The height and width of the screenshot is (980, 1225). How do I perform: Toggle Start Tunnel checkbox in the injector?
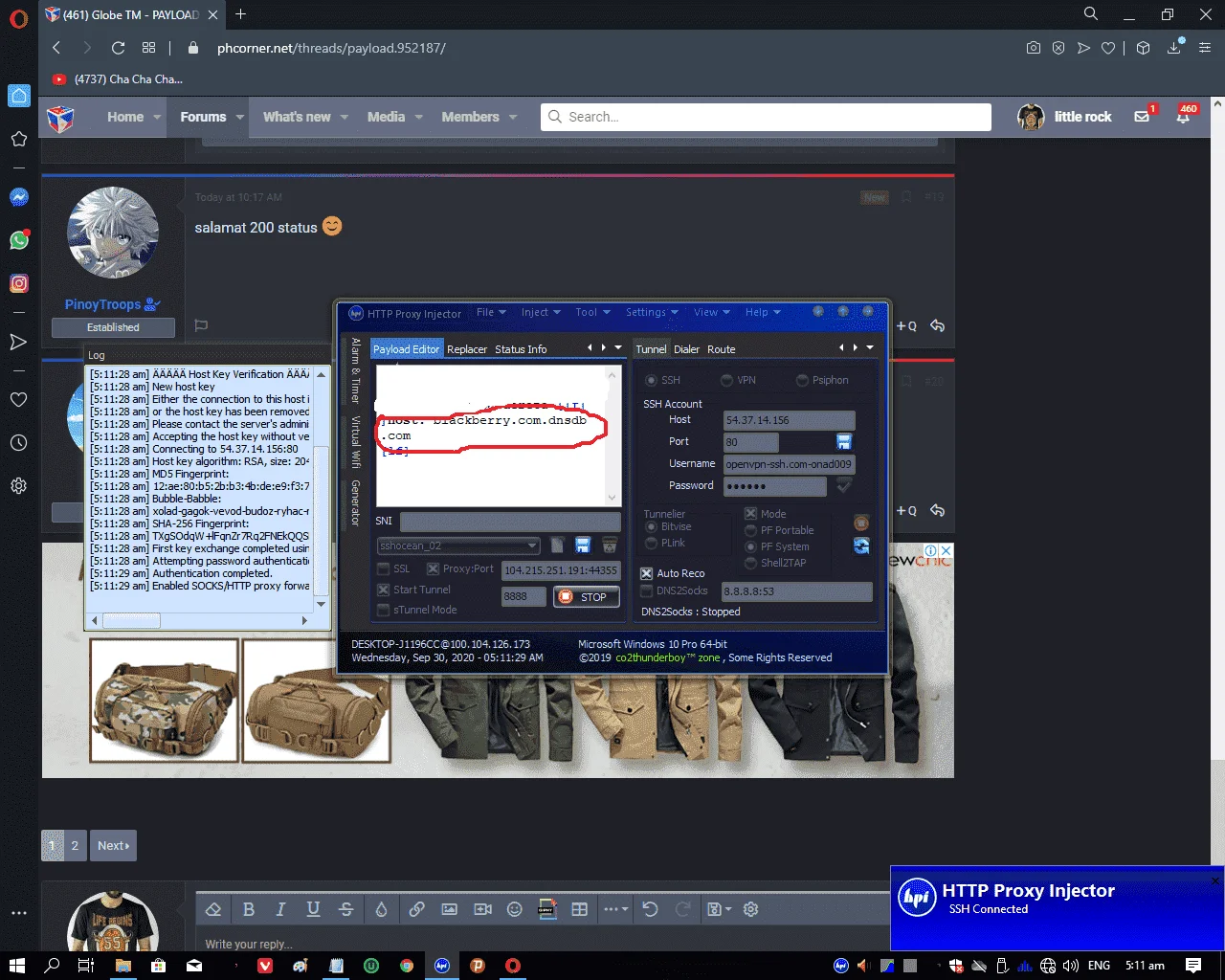384,590
